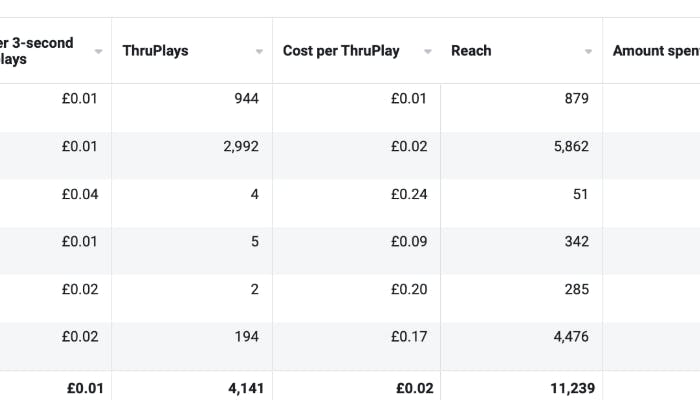Click the total ThruPlays value 4,141

tap(244, 388)
